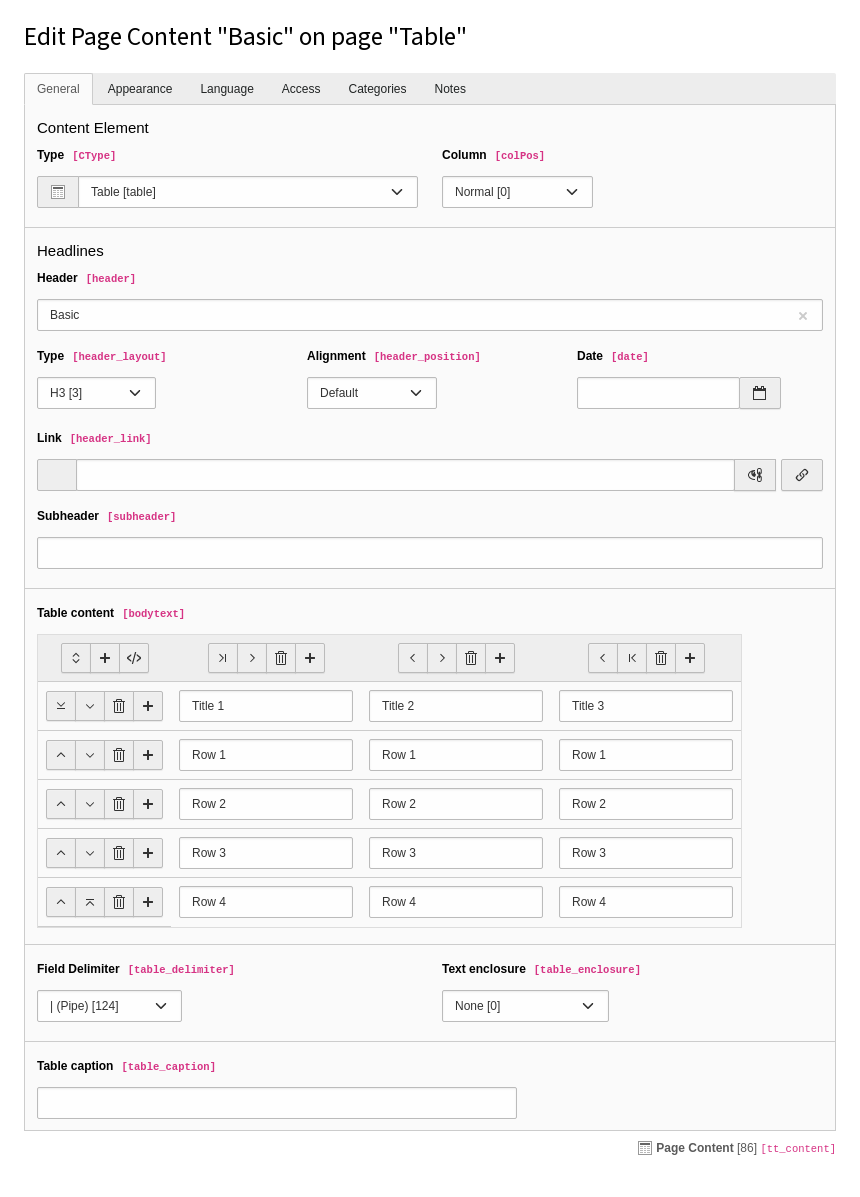This screenshot has height=1197, width=860.
Task: Open the Field Delimiter dropdown
Action: click(109, 1006)
